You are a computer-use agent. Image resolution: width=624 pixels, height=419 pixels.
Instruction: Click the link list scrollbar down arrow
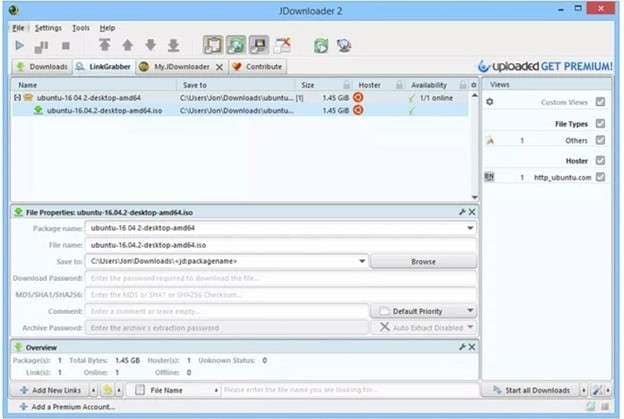[x=474, y=197]
